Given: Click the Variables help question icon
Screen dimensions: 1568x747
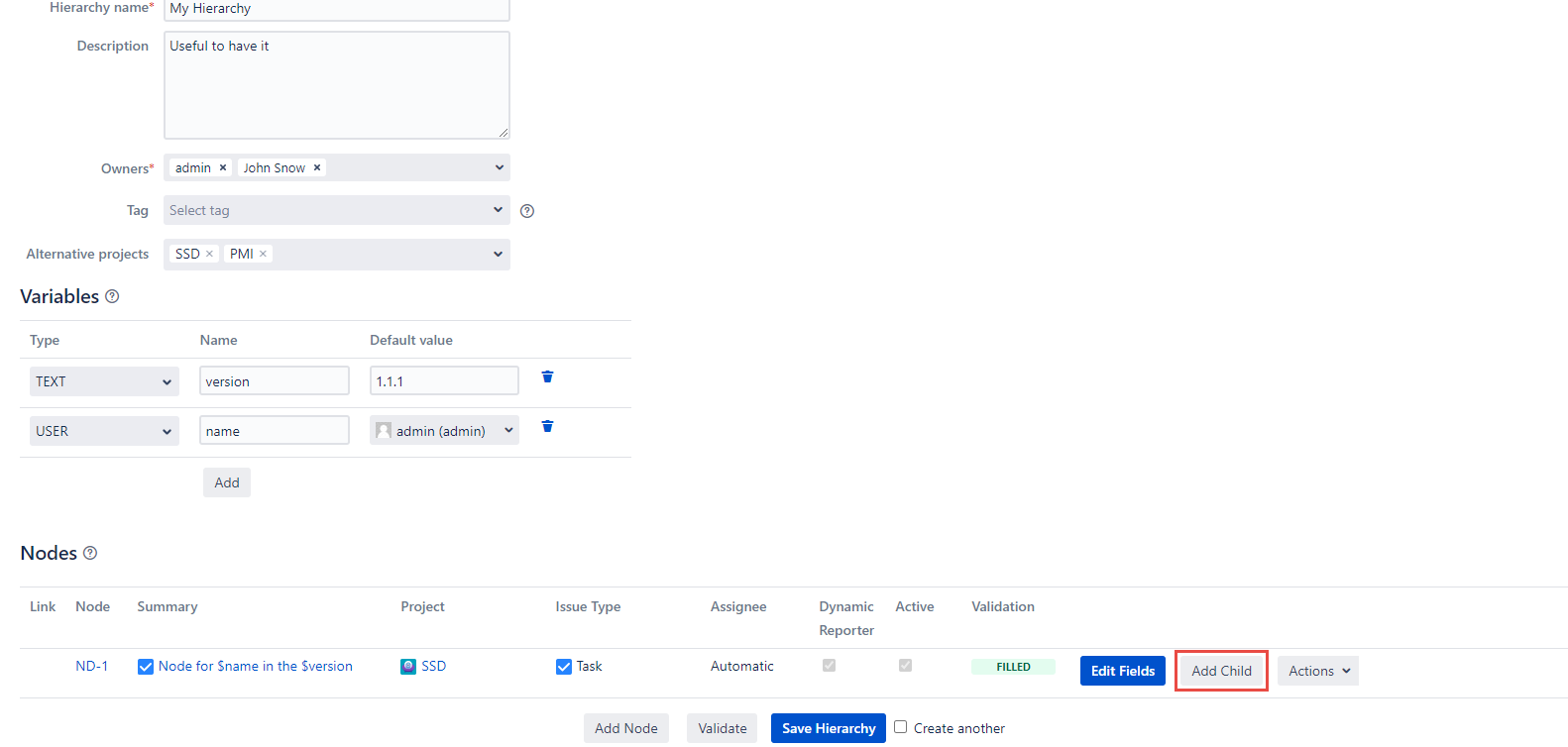Looking at the screenshot, I should [x=112, y=296].
